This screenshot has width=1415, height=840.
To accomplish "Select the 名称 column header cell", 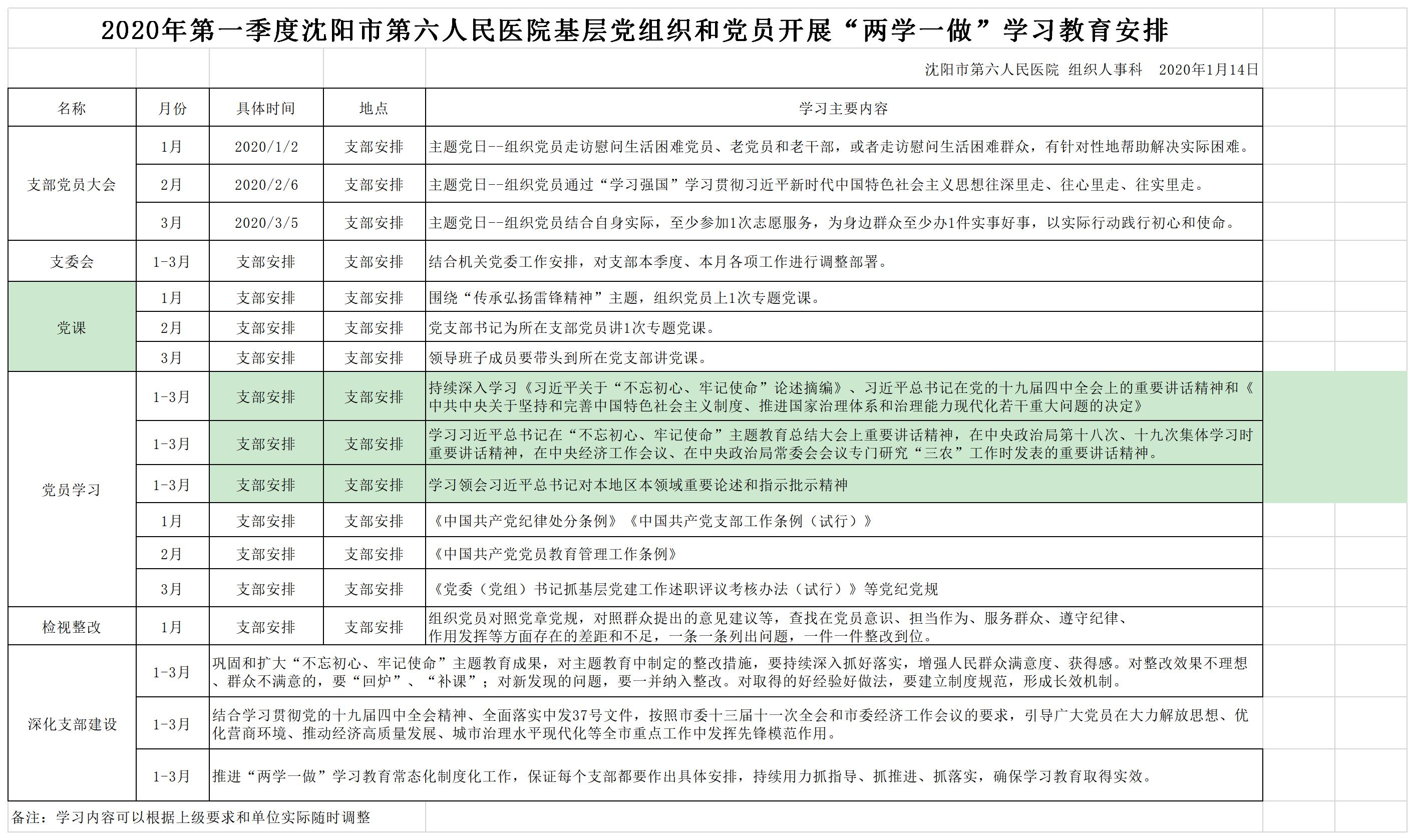I will [71, 108].
